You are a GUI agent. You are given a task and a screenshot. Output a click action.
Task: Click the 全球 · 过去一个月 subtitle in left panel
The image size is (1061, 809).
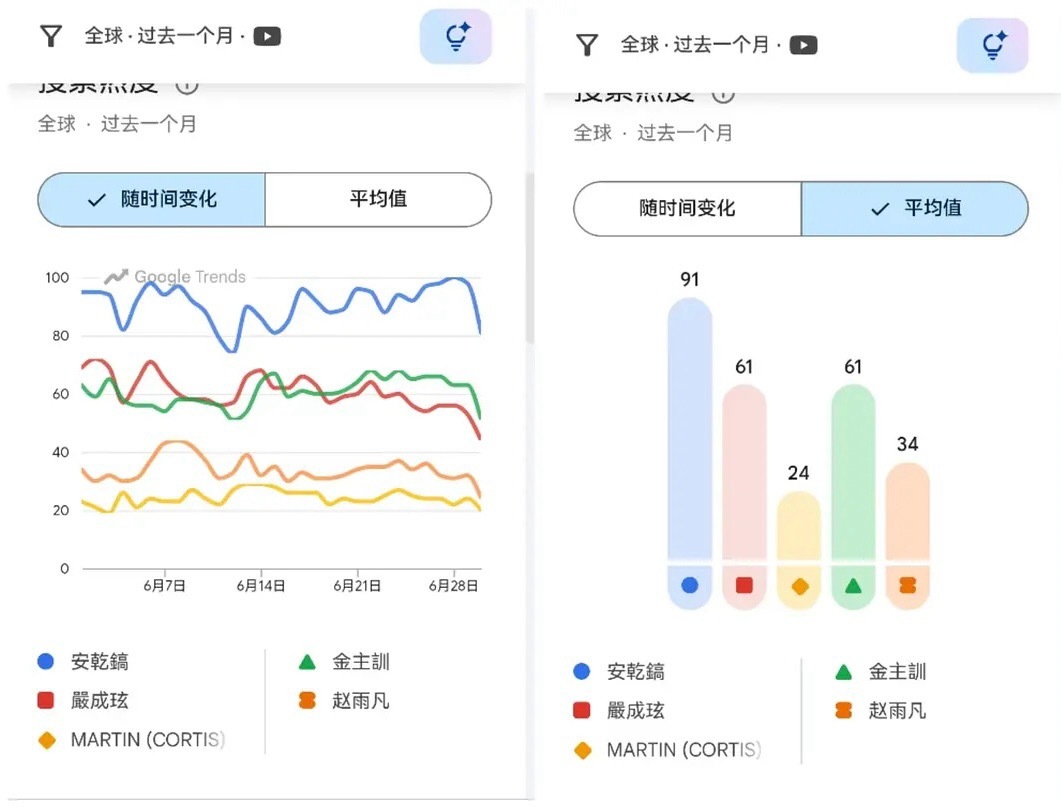[117, 124]
